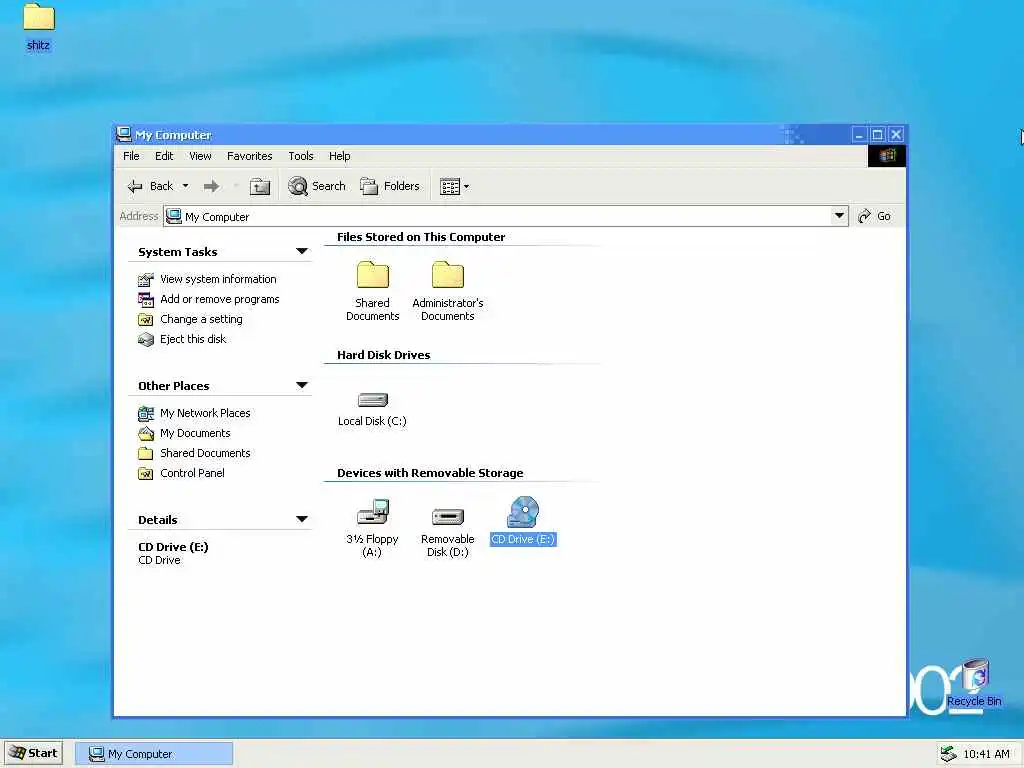Open the View menu
The height and width of the screenshot is (768, 1024).
click(x=200, y=156)
